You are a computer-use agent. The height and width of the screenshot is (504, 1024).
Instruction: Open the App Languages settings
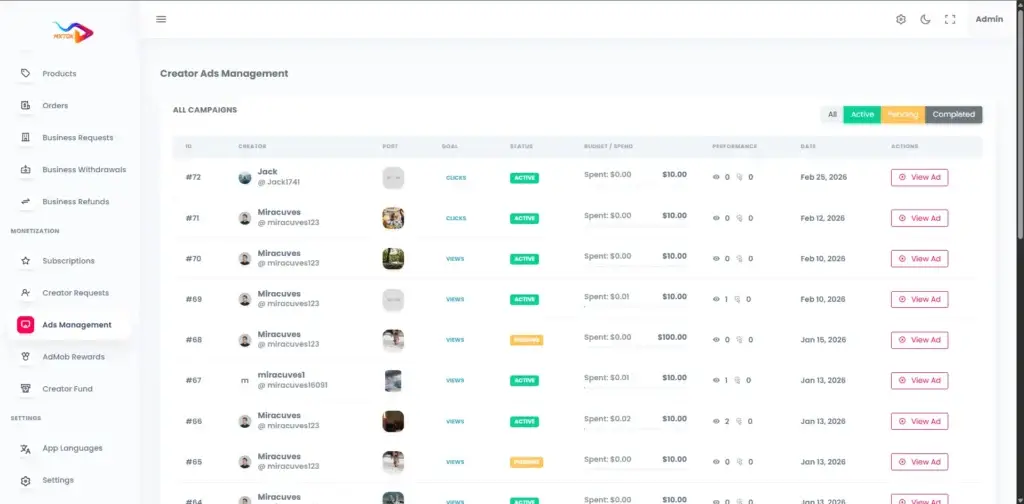tap(72, 449)
